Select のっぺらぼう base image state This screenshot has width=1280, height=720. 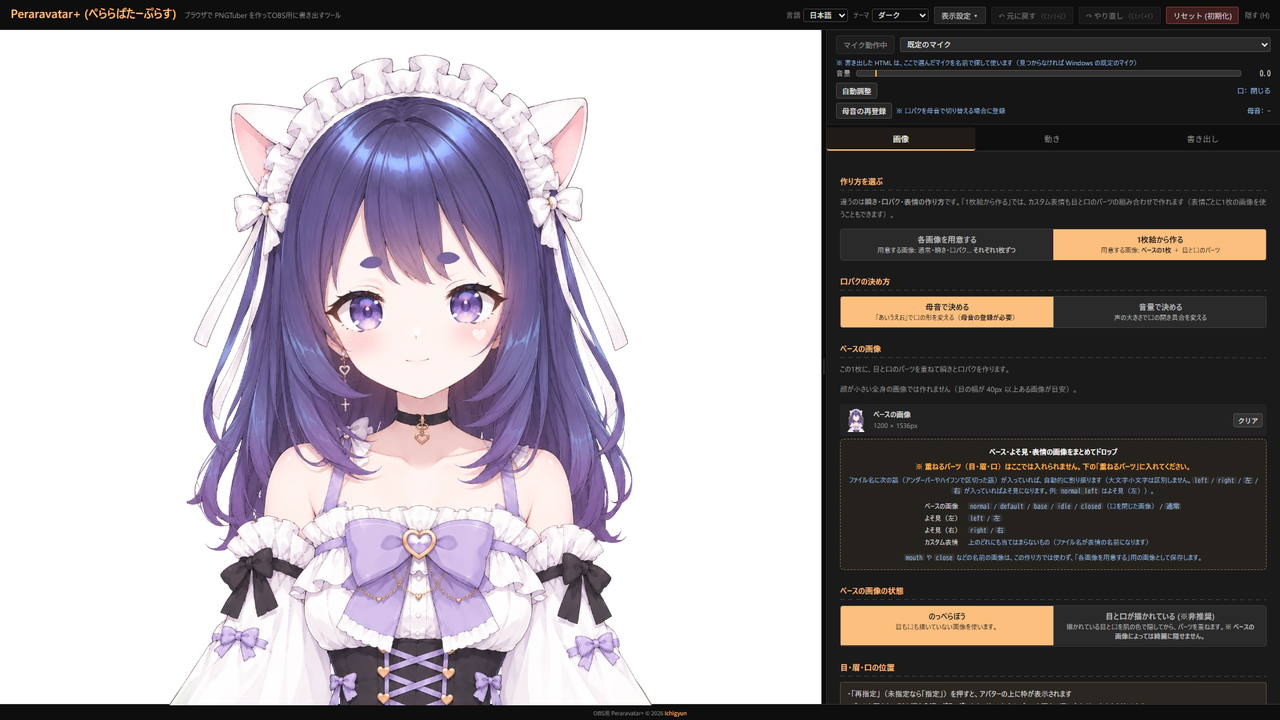click(947, 625)
